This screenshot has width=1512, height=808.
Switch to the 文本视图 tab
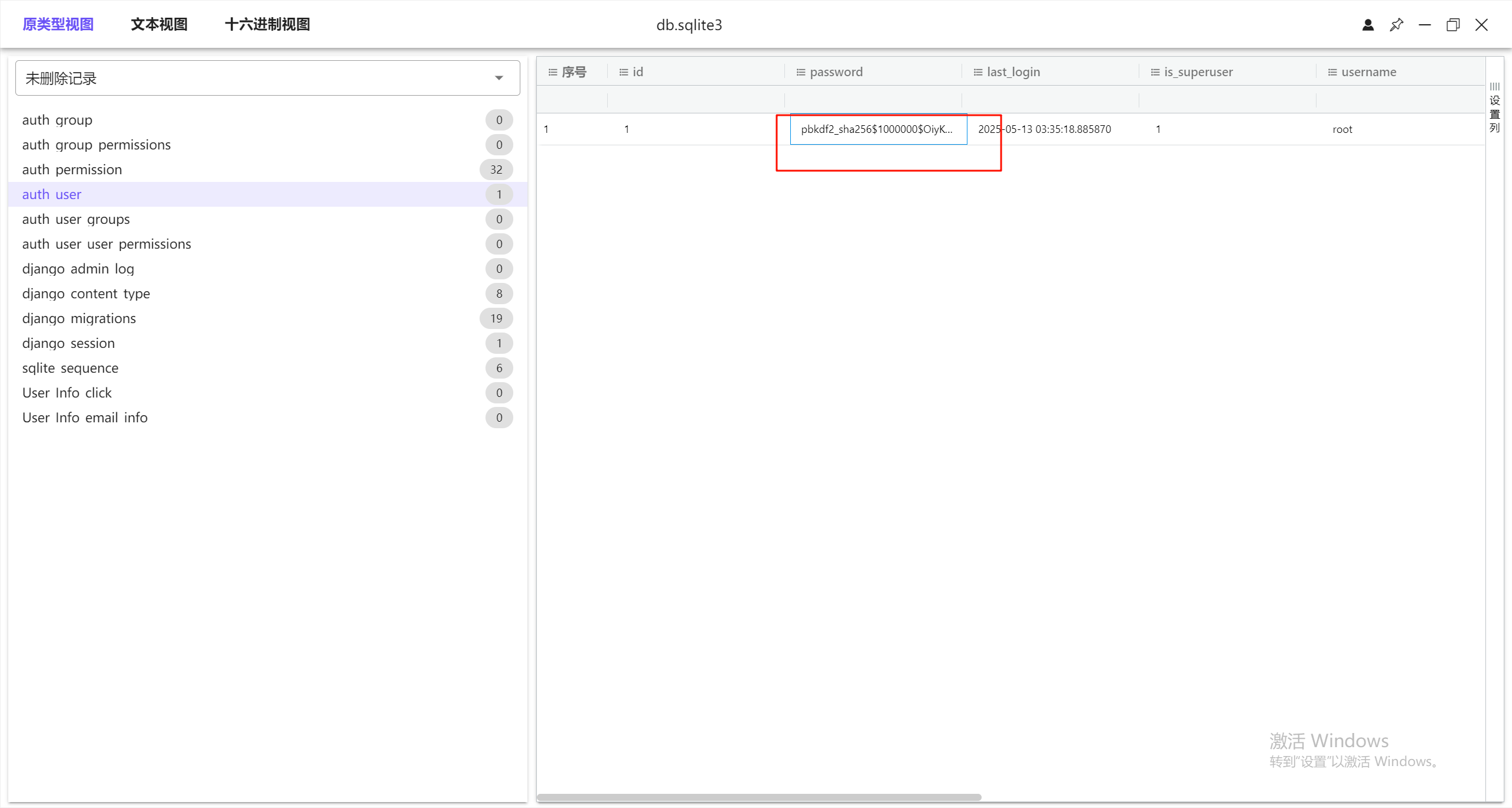159,24
